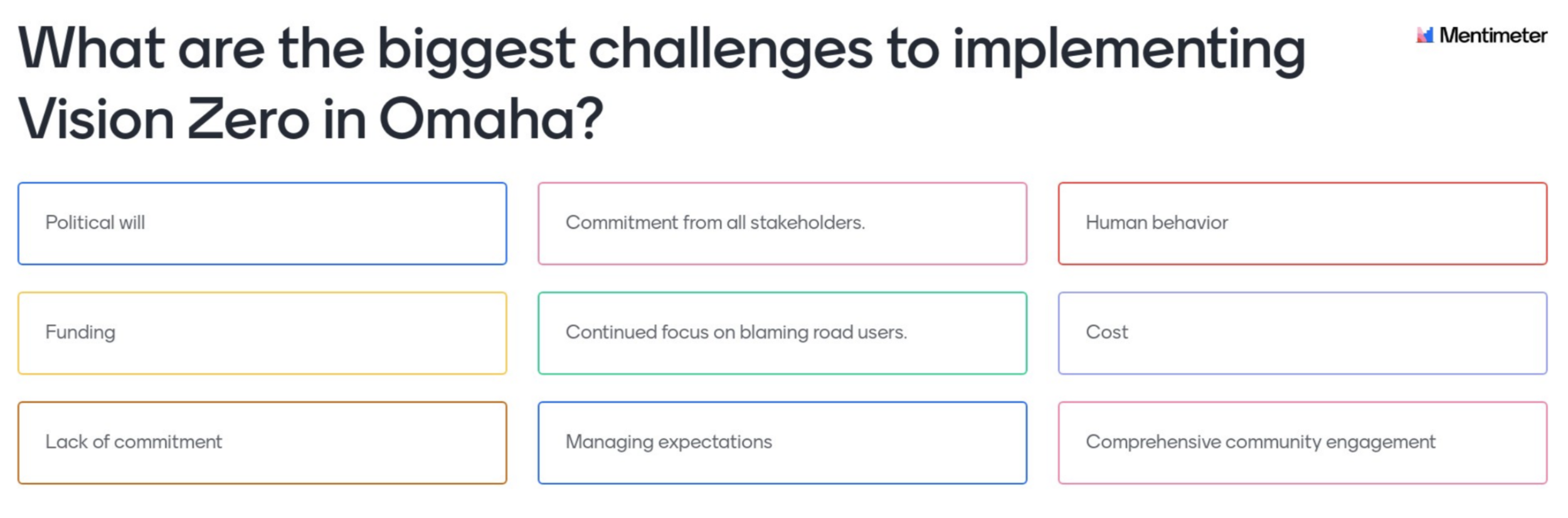1568x518 pixels.
Task: Click the "Vision Zero in Omaha?" title line
Action: point(310,118)
